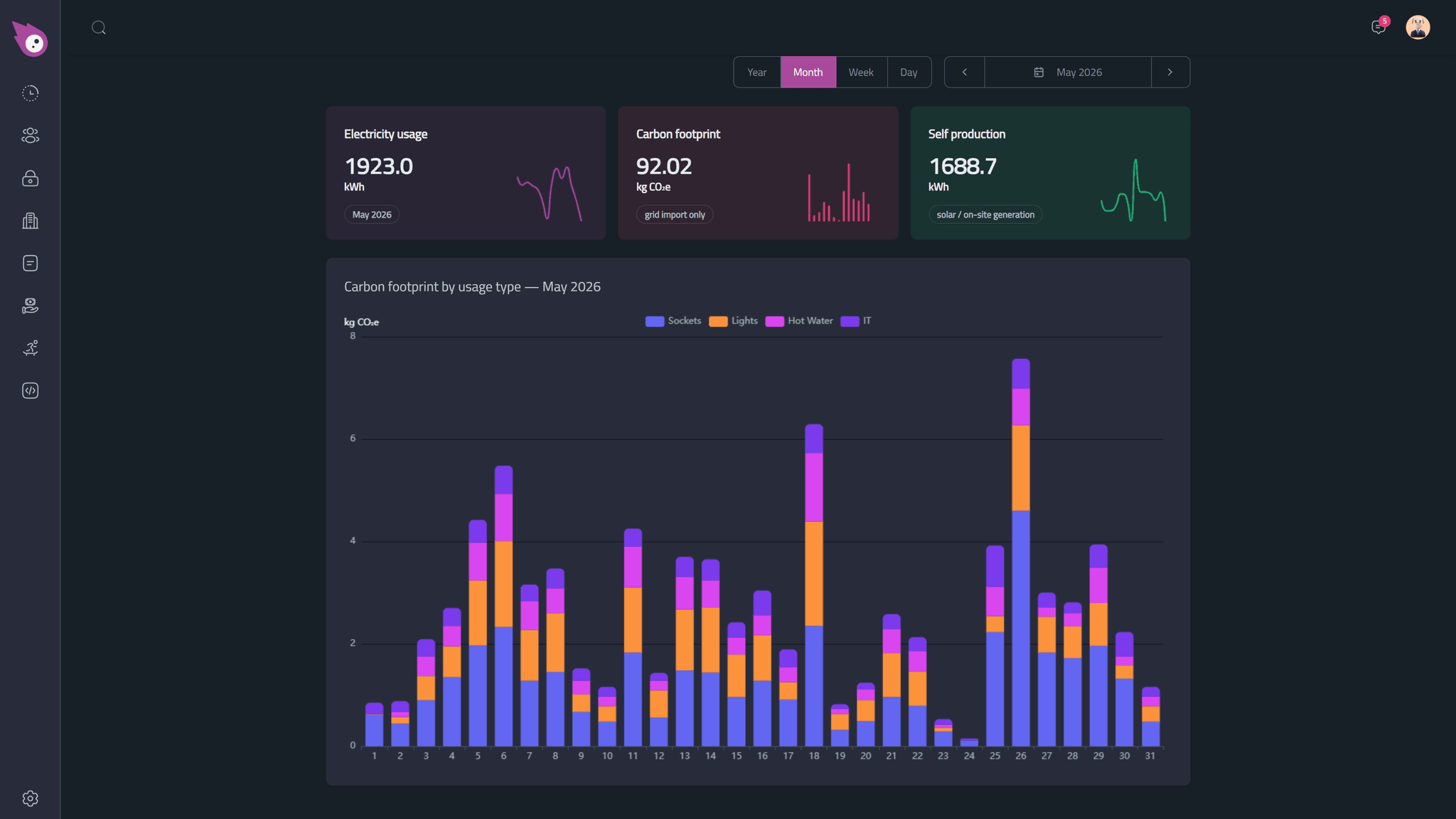This screenshot has width=1456, height=819.
Task: Click the stacked bar for day 29
Action: pos(1098,645)
